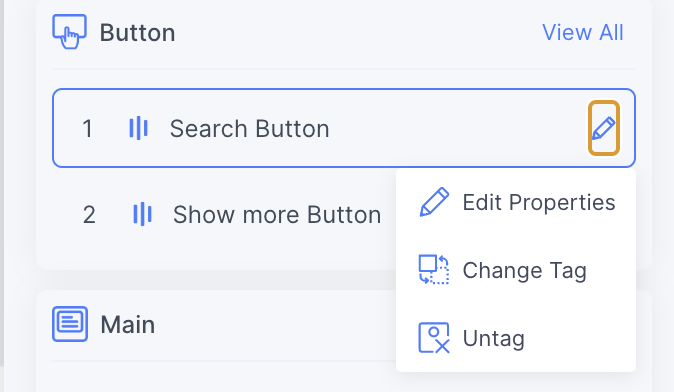Click empty area of Main section card
Image resolution: width=674 pixels, height=392 pixels.
pos(215,376)
